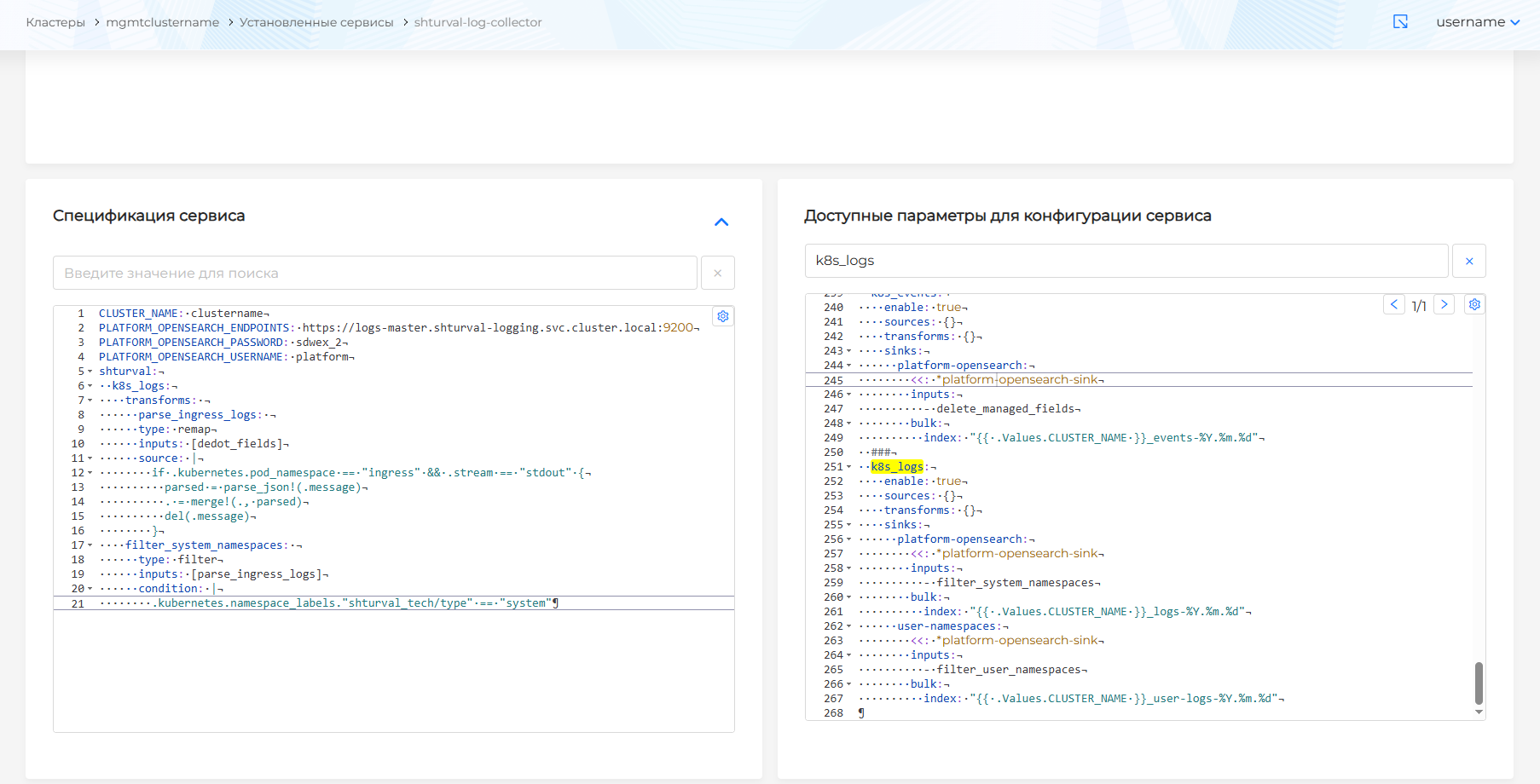The height and width of the screenshot is (784, 1540).
Task: Click the specification search field to type a query
Action: click(x=375, y=273)
